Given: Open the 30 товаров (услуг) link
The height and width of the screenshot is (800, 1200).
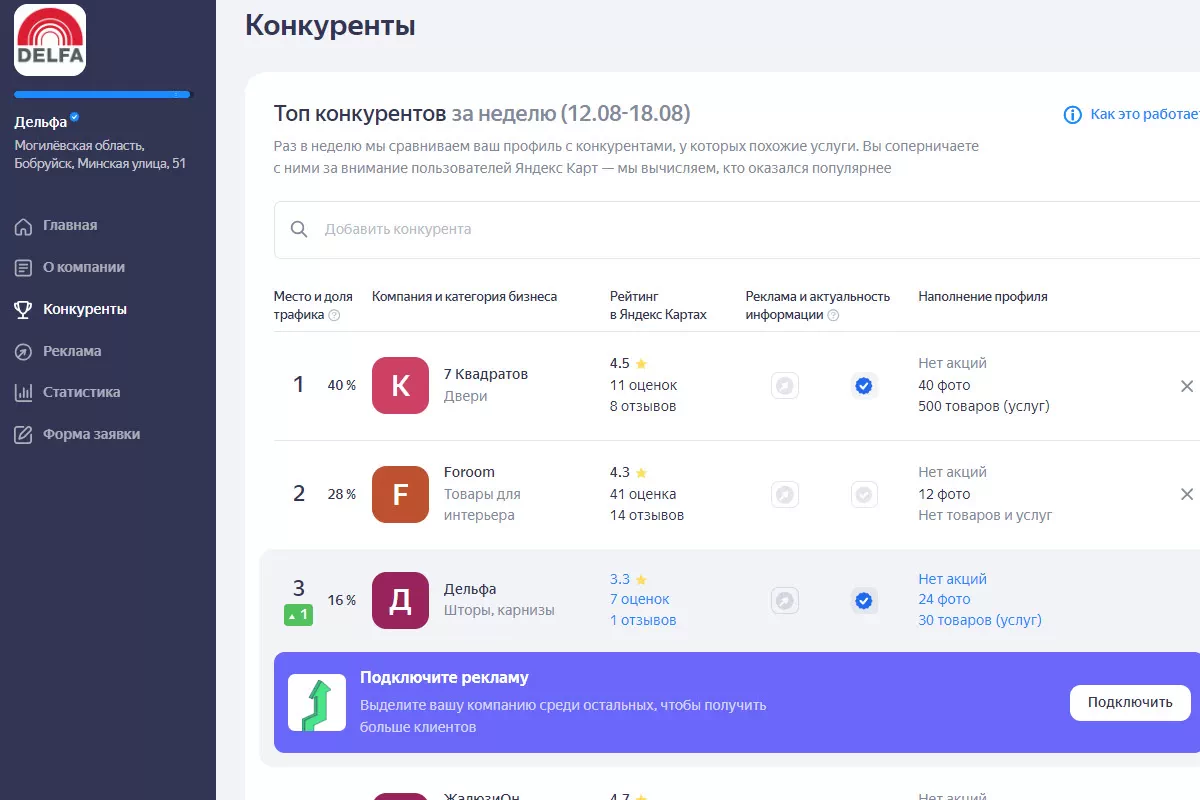Looking at the screenshot, I should pos(980,620).
